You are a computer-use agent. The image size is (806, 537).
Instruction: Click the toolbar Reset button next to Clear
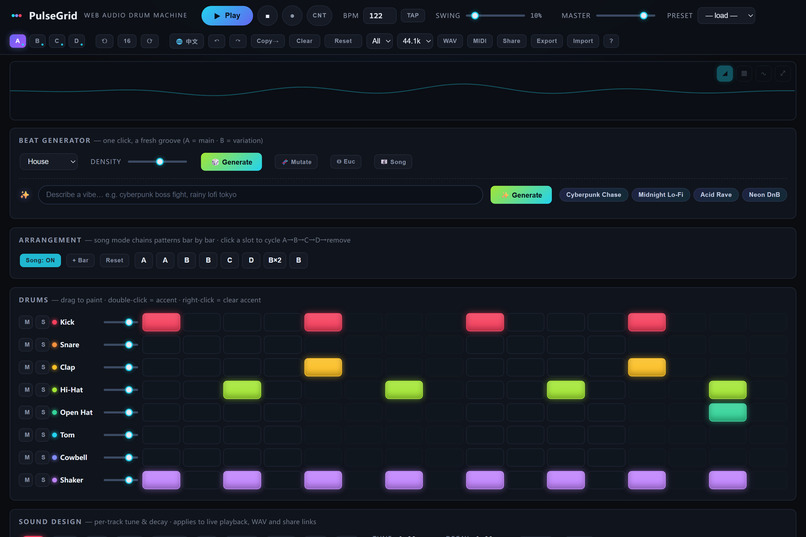pyautogui.click(x=343, y=41)
